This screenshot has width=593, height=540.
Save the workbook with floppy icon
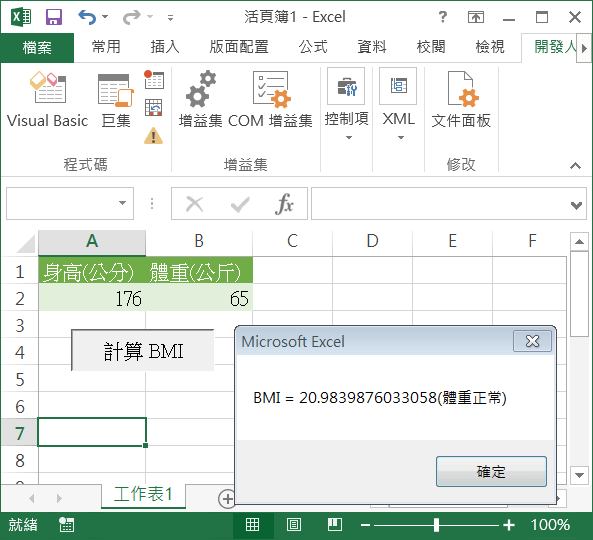(x=54, y=17)
